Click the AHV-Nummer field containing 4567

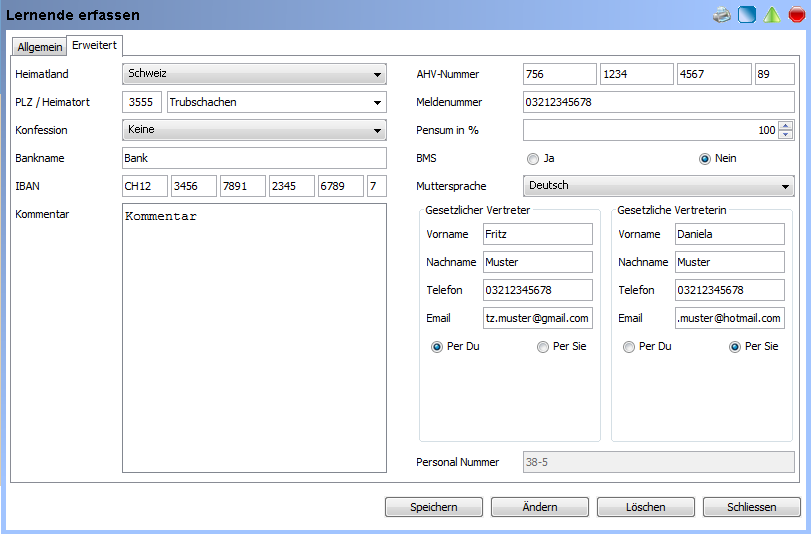pos(714,74)
